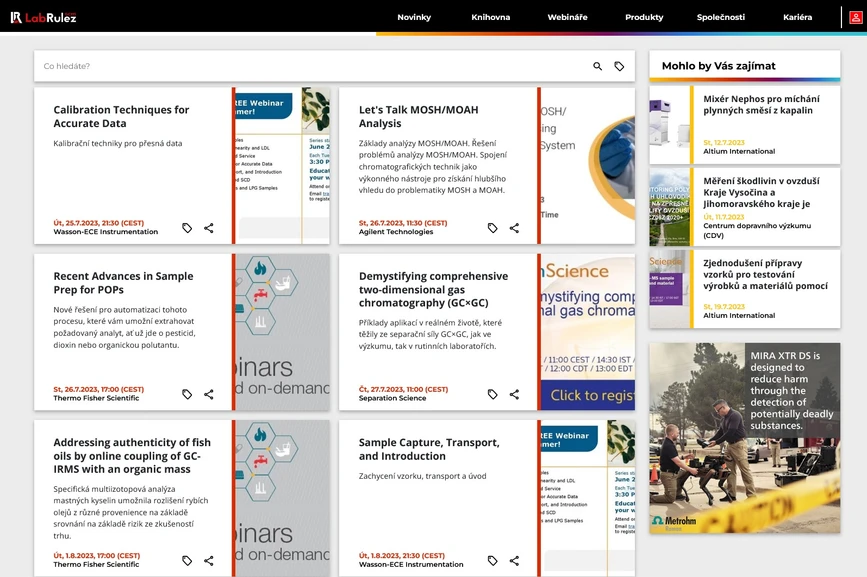
Task: Open the Produkty menu item
Action: point(644,17)
